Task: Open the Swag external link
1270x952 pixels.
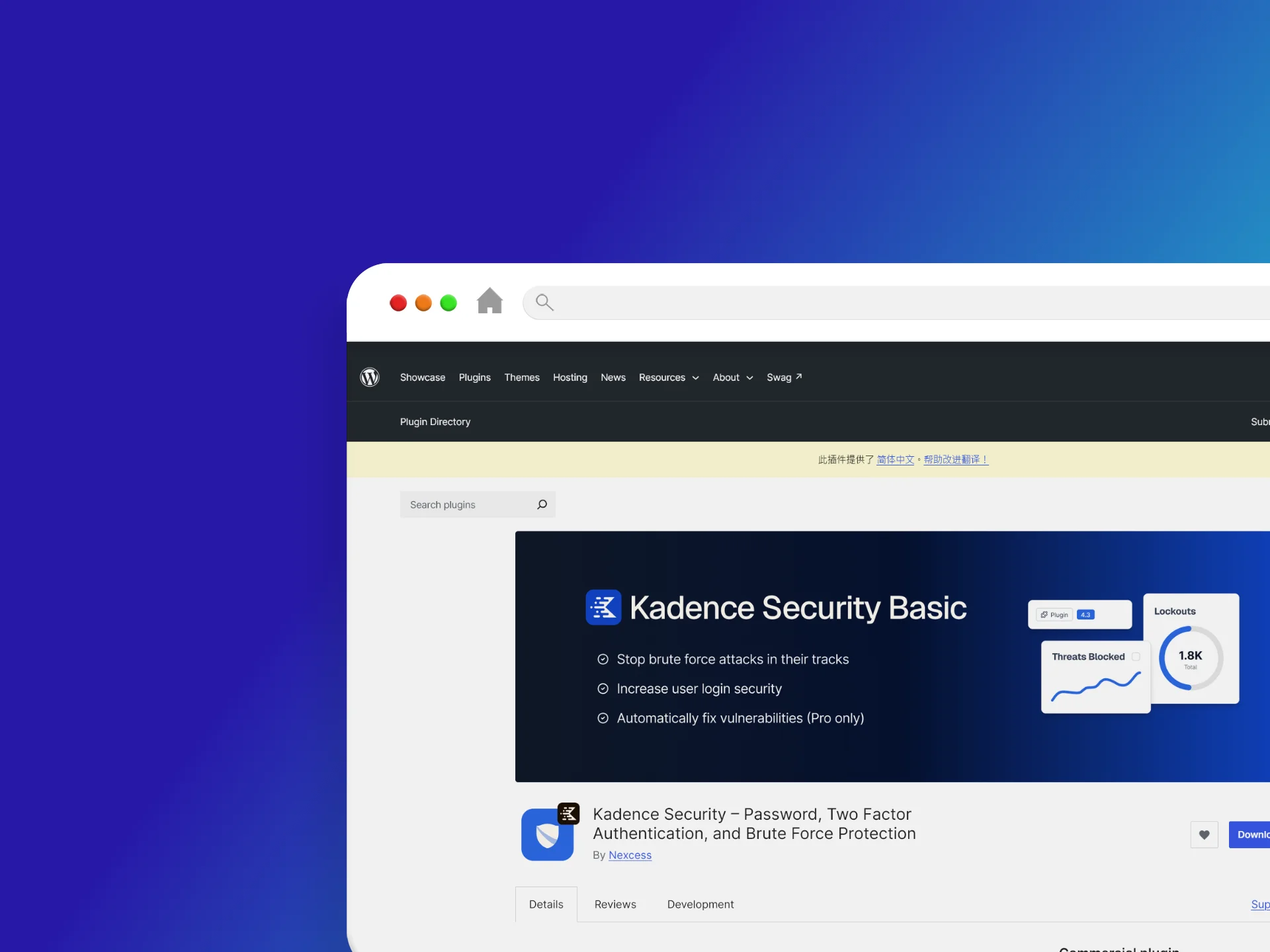Action: [784, 377]
